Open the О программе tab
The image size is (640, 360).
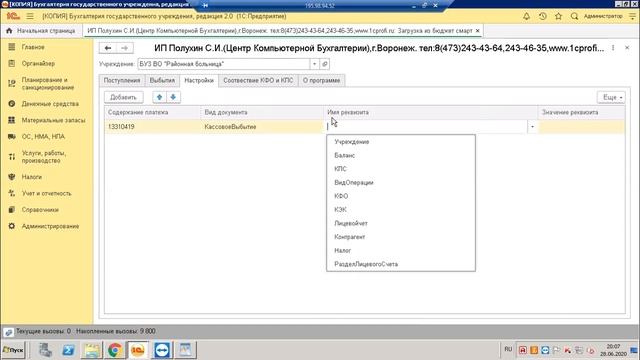[x=322, y=80]
